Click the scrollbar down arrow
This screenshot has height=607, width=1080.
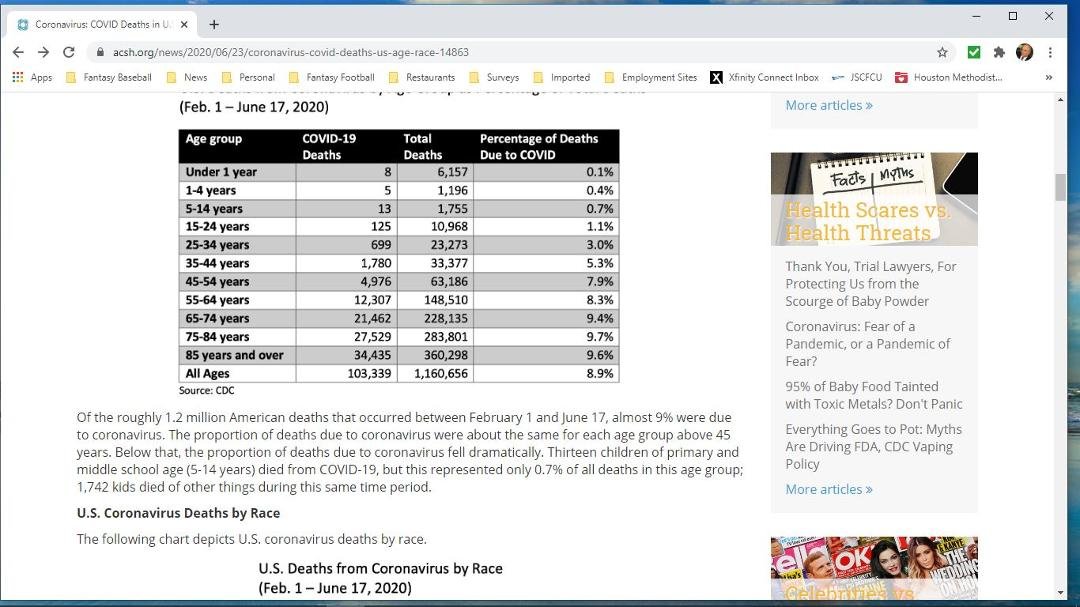[x=1060, y=593]
